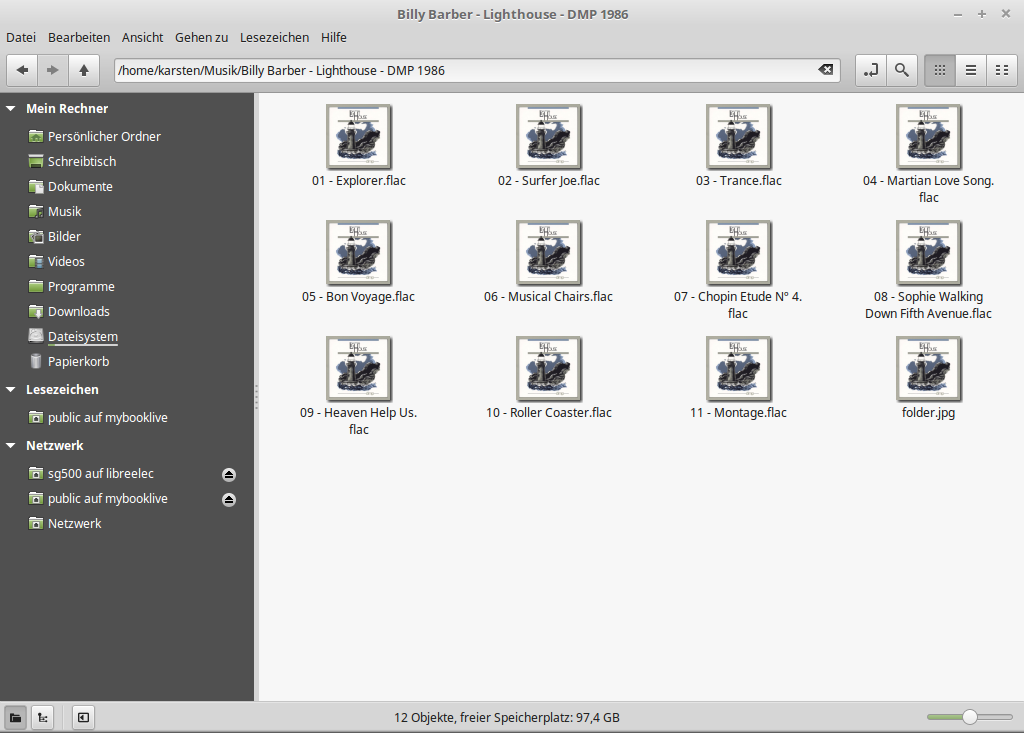Toggle the location entry mode button

pyautogui.click(x=871, y=70)
